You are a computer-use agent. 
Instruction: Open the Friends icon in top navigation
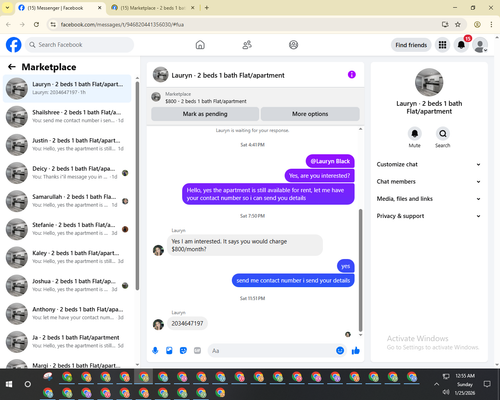pyautogui.click(x=247, y=45)
